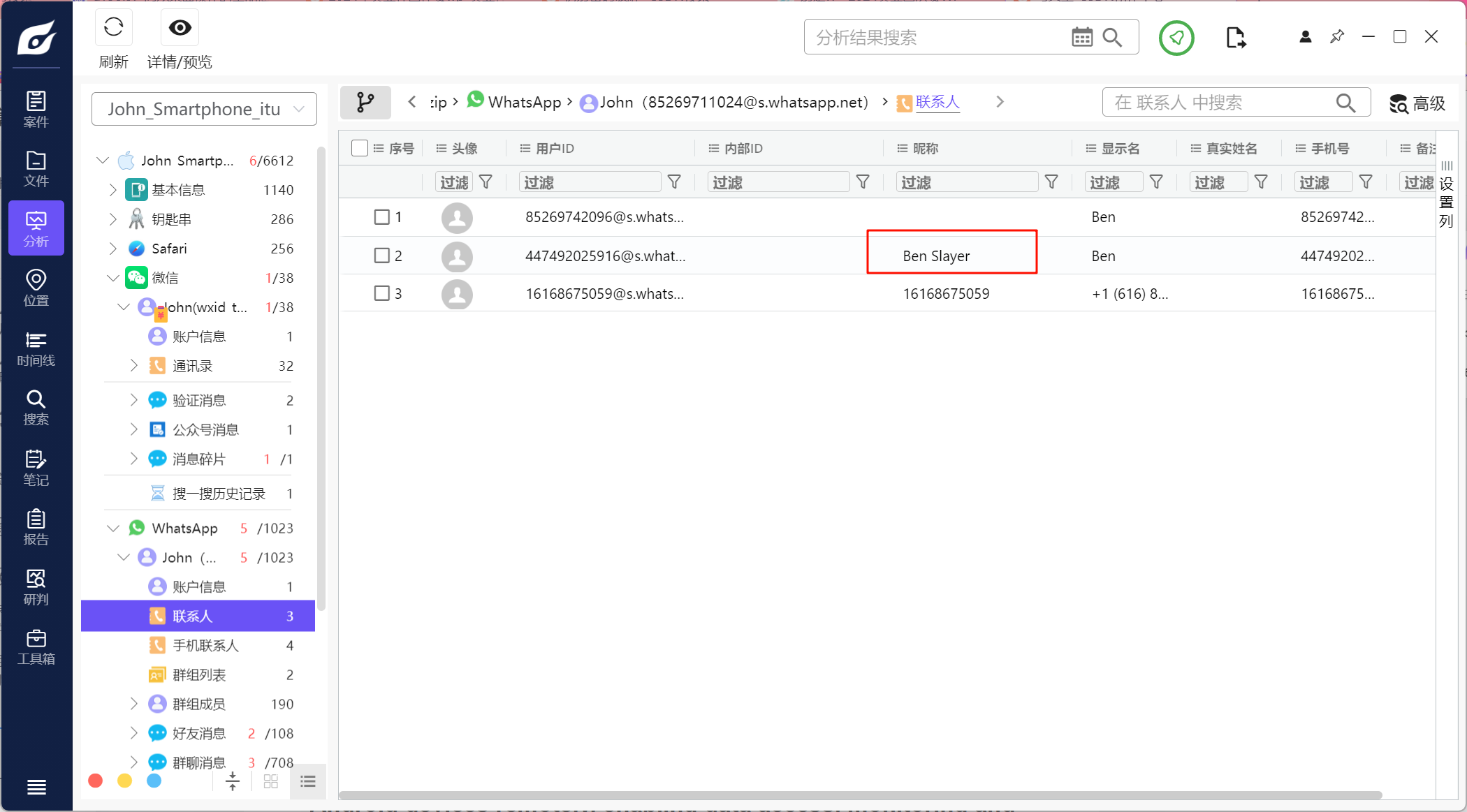This screenshot has width=1467, height=812.
Task: Open 详情/预览 eye preview icon
Action: pyautogui.click(x=180, y=28)
